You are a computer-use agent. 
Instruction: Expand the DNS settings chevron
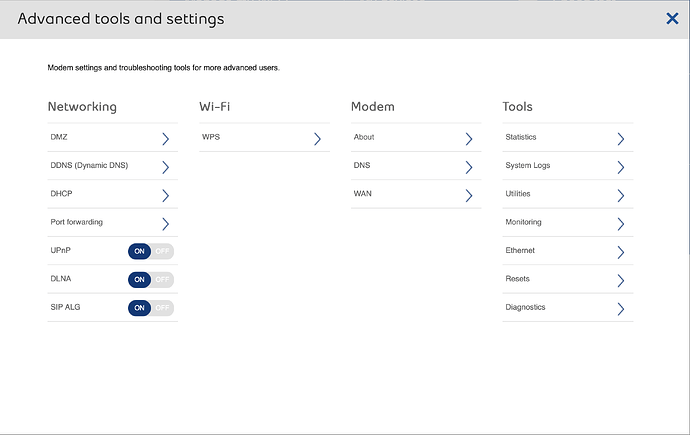468,167
